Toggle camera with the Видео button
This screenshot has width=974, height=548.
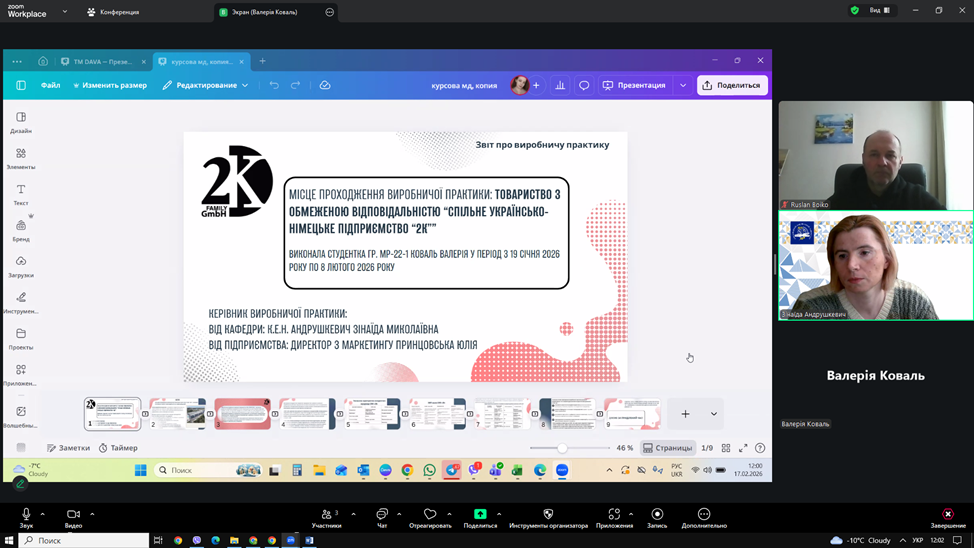click(73, 517)
